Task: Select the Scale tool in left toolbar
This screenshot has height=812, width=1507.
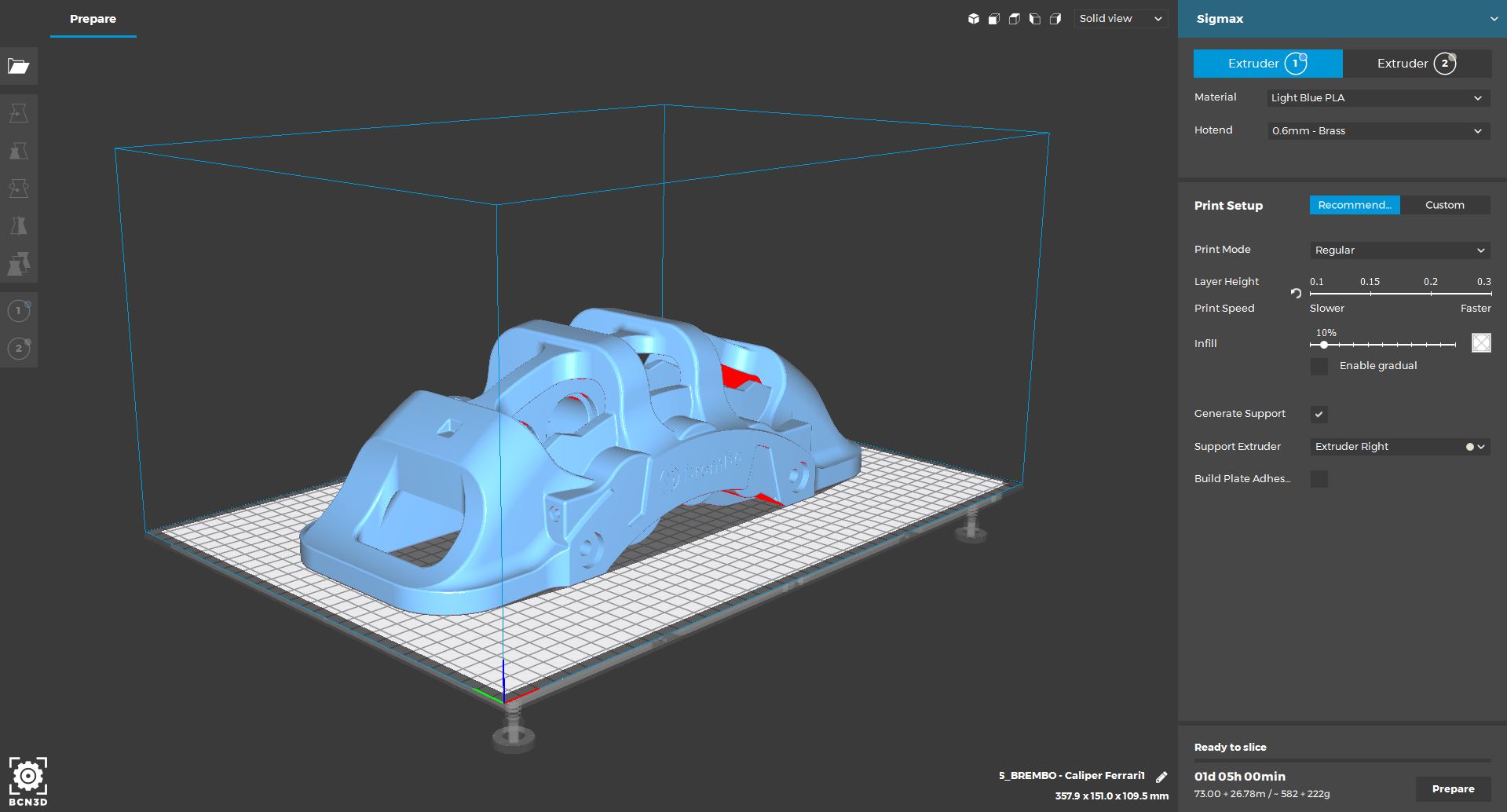Action: 19,151
